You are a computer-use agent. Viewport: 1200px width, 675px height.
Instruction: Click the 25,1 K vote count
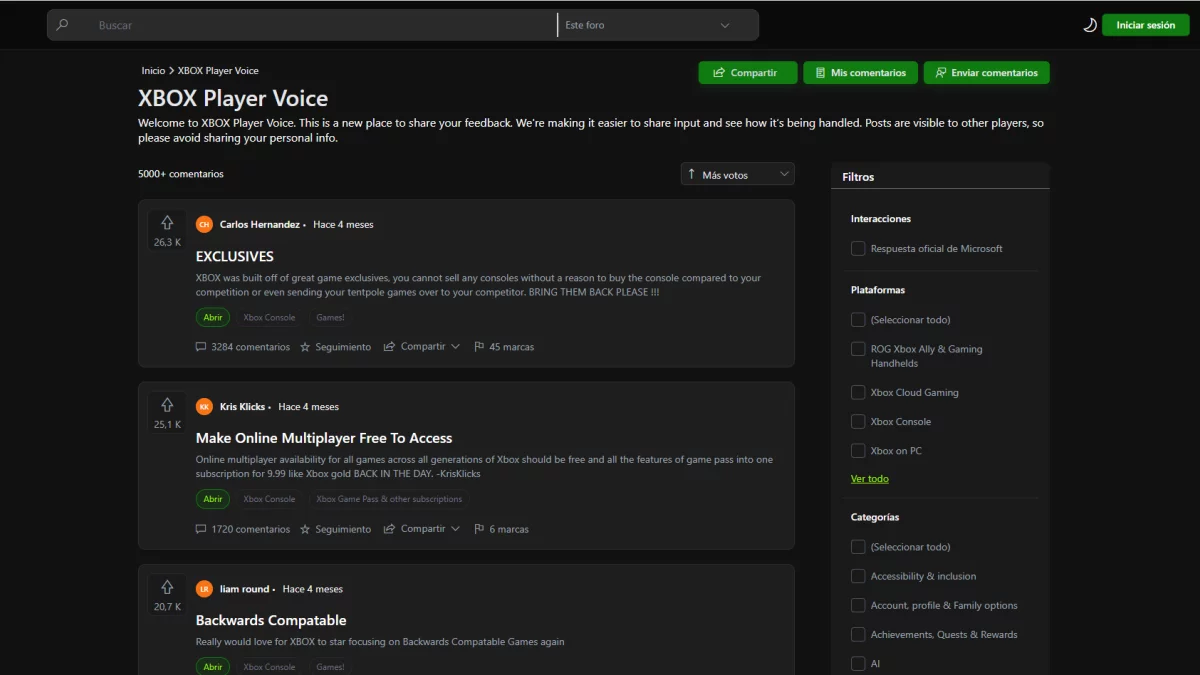(167, 424)
